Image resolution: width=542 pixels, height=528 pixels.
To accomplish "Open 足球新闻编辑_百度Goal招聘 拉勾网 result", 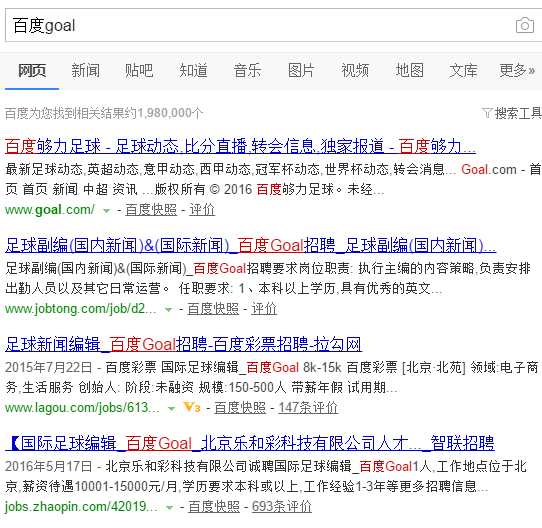I will pos(184,344).
